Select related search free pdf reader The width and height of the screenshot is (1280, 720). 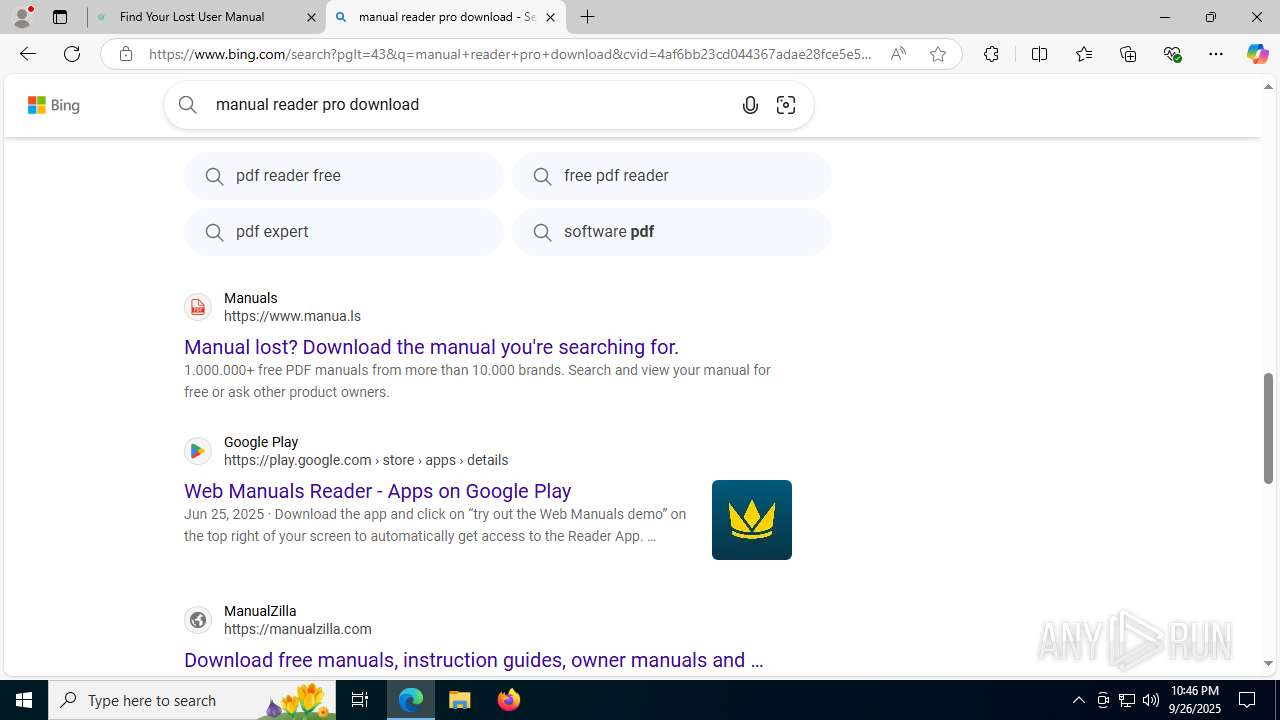672,176
